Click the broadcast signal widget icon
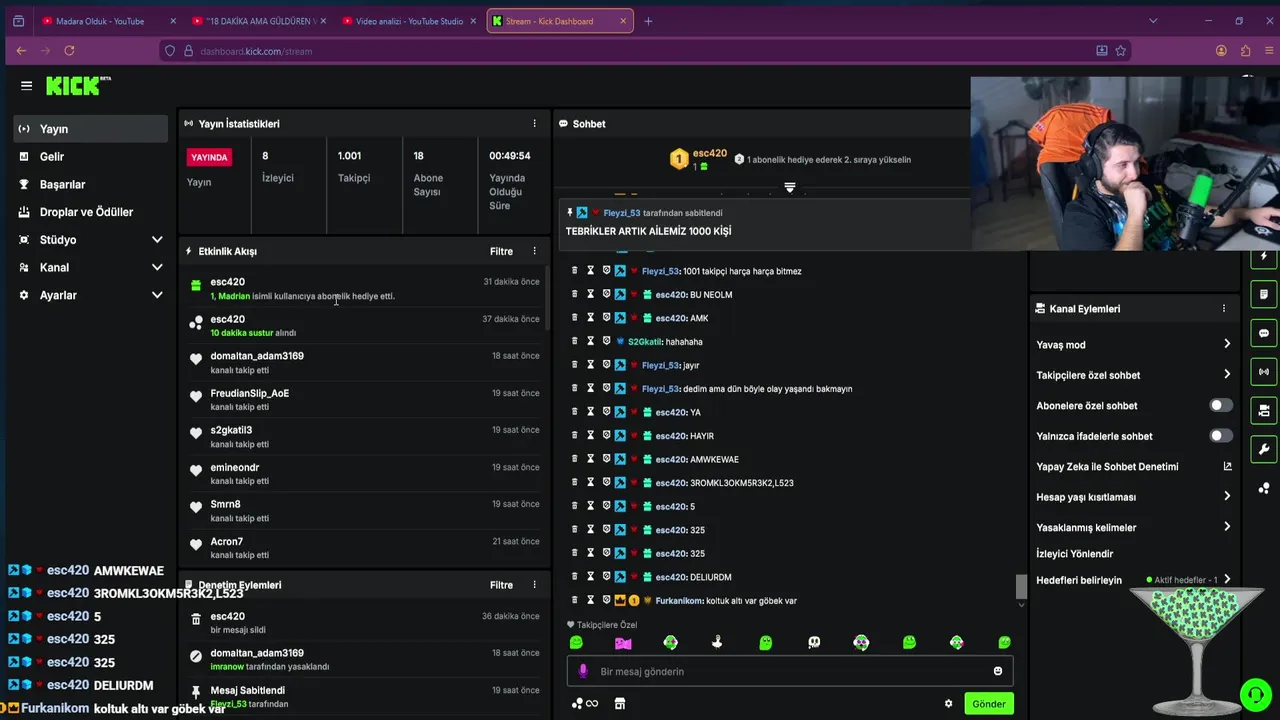This screenshot has height=720, width=1280. pyautogui.click(x=1264, y=372)
